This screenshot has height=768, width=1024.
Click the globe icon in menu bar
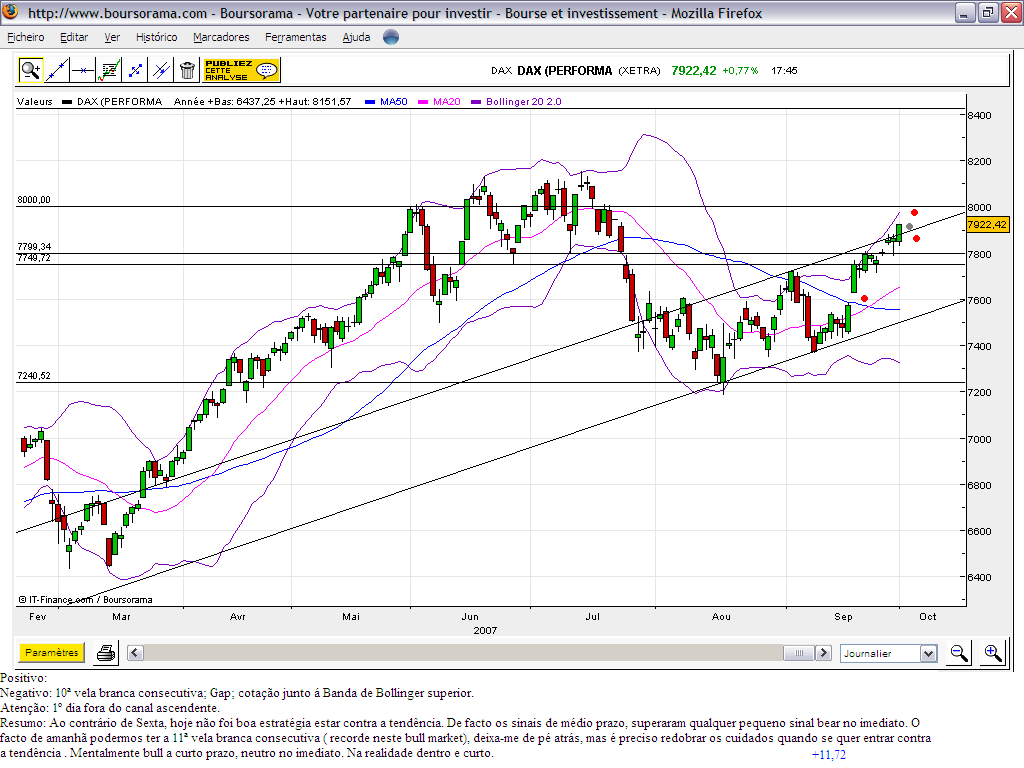click(x=391, y=37)
